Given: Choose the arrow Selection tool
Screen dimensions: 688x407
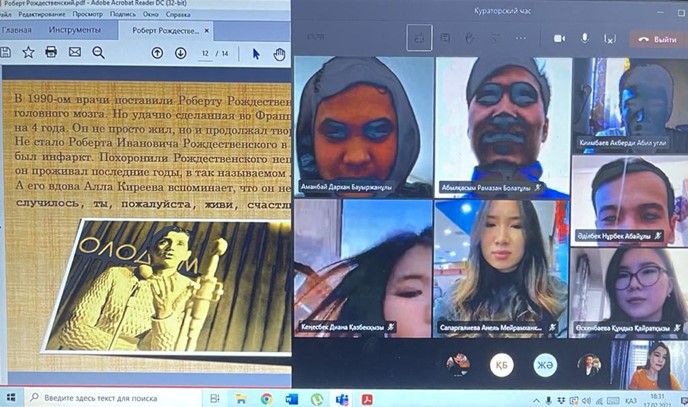Looking at the screenshot, I should (x=256, y=53).
